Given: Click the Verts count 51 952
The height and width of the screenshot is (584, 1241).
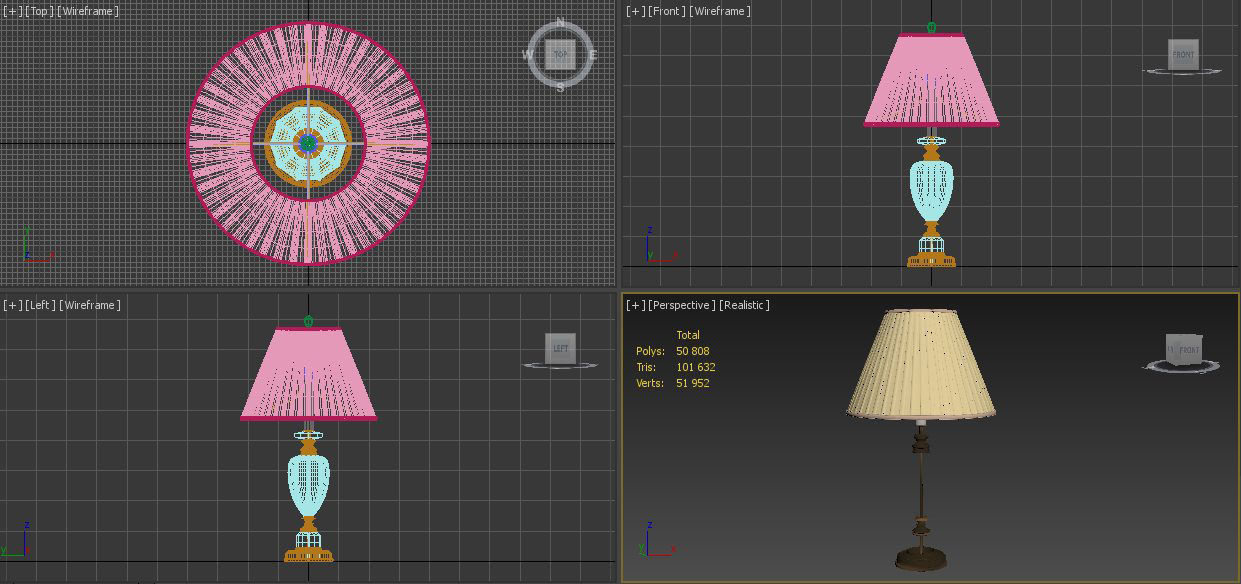Looking at the screenshot, I should [693, 383].
